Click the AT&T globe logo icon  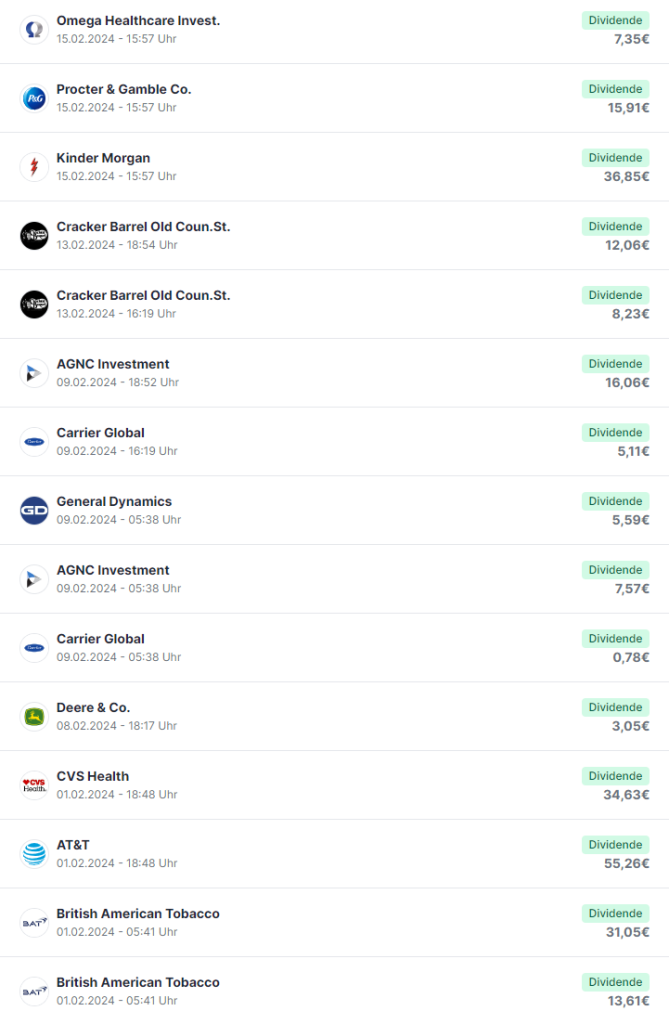coord(34,854)
